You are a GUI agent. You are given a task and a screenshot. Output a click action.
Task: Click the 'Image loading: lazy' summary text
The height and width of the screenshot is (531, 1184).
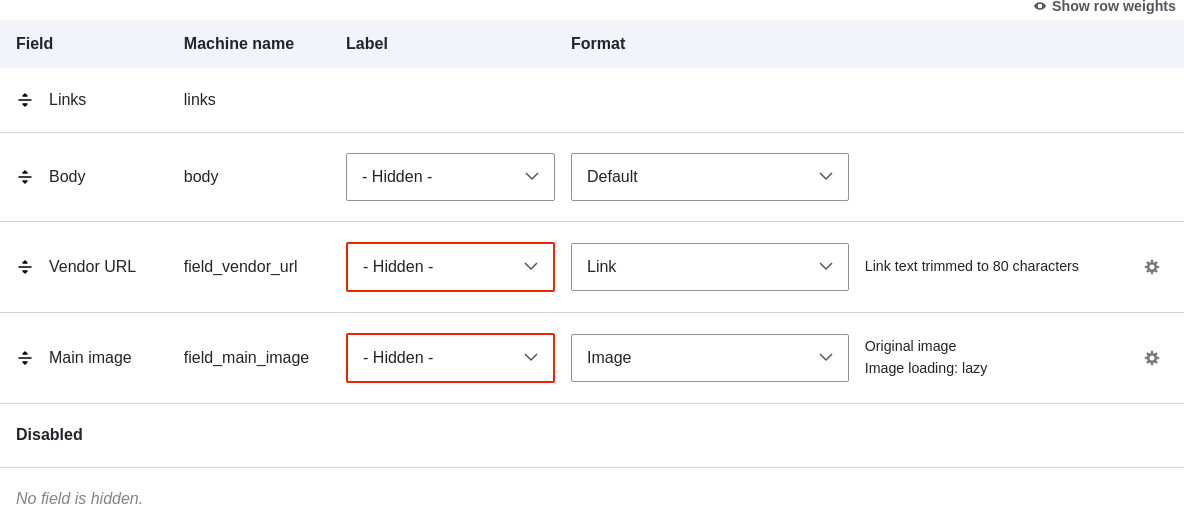click(x=926, y=369)
